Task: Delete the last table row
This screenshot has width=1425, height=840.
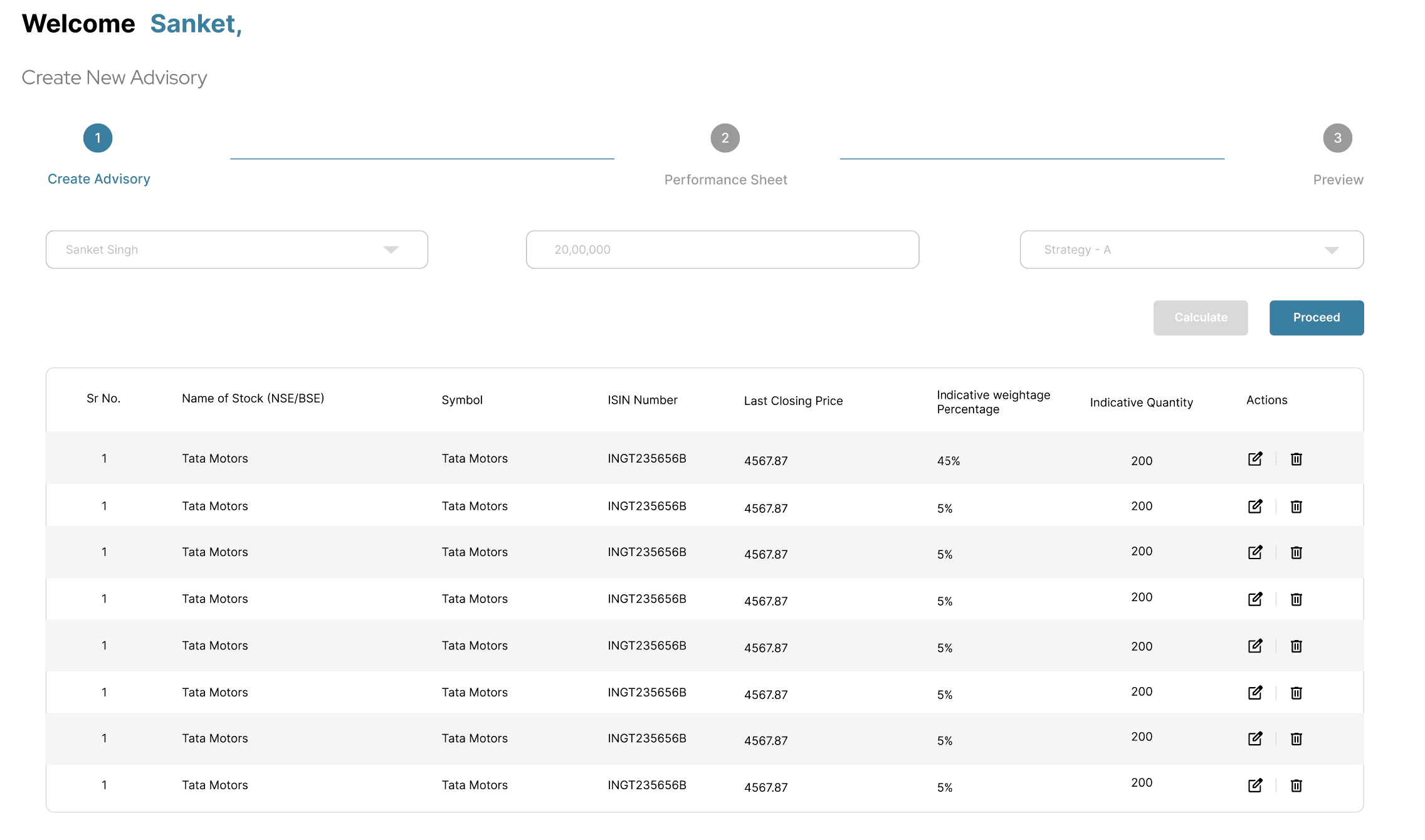Action: pos(1296,785)
